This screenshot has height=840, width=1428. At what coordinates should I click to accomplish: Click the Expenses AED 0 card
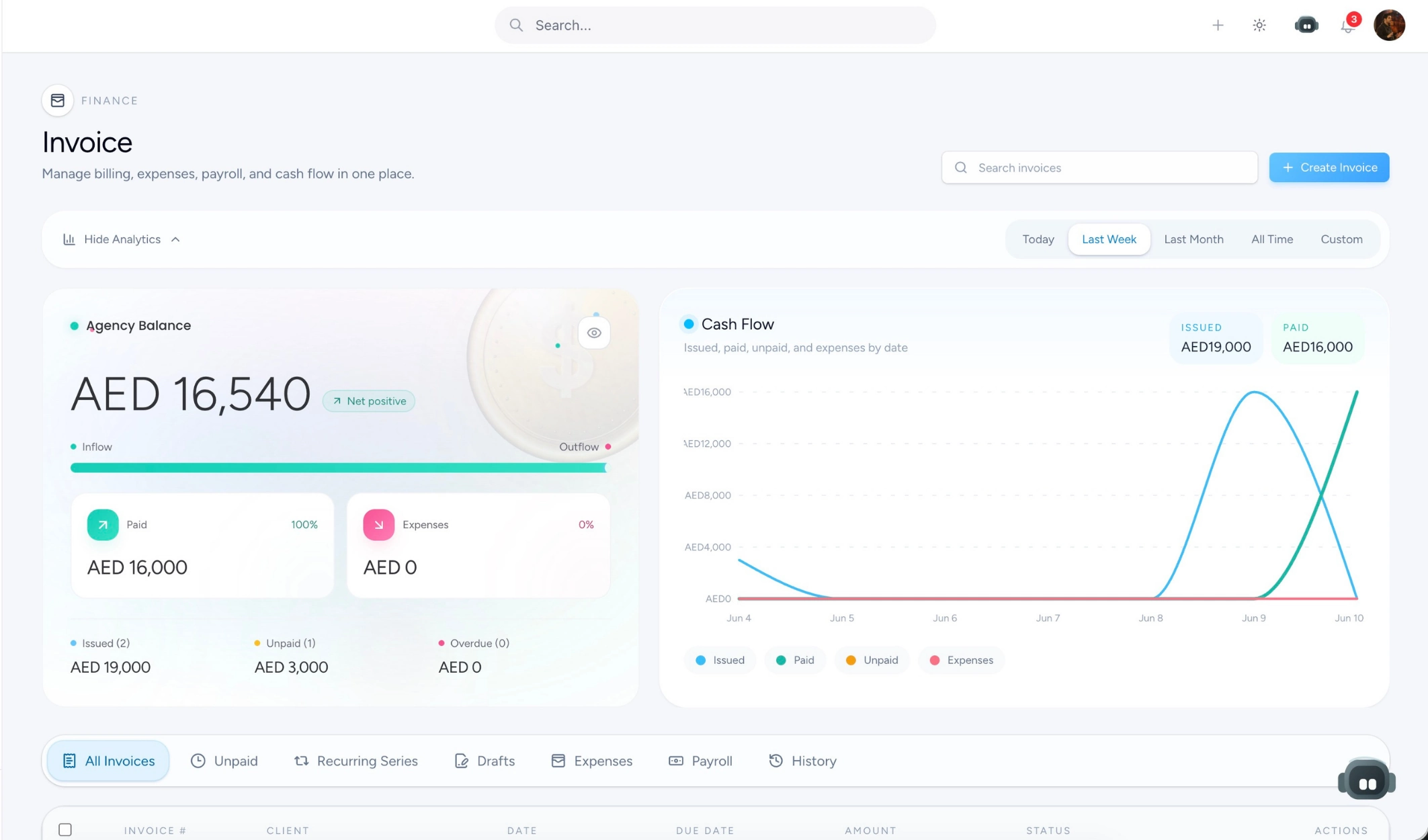pos(478,545)
